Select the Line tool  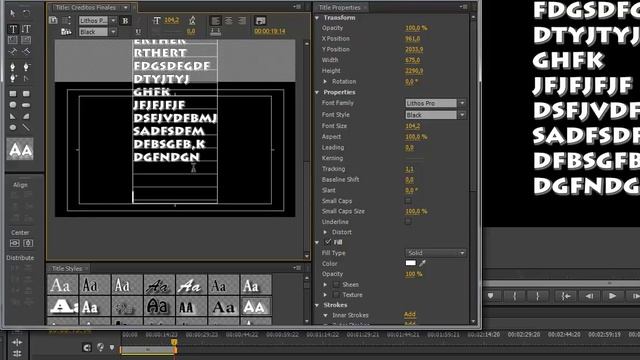(26, 128)
